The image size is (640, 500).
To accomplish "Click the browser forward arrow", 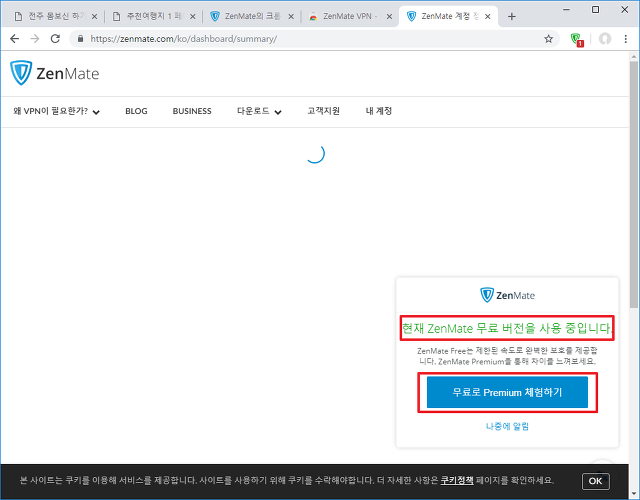I will pos(35,39).
